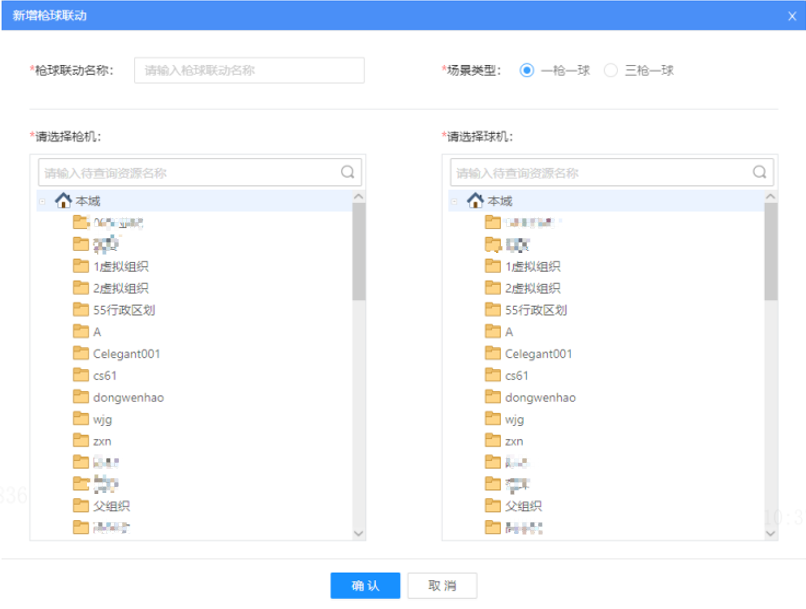Select 本域 label in gun camera tree
This screenshot has width=806, height=609.
coord(88,201)
